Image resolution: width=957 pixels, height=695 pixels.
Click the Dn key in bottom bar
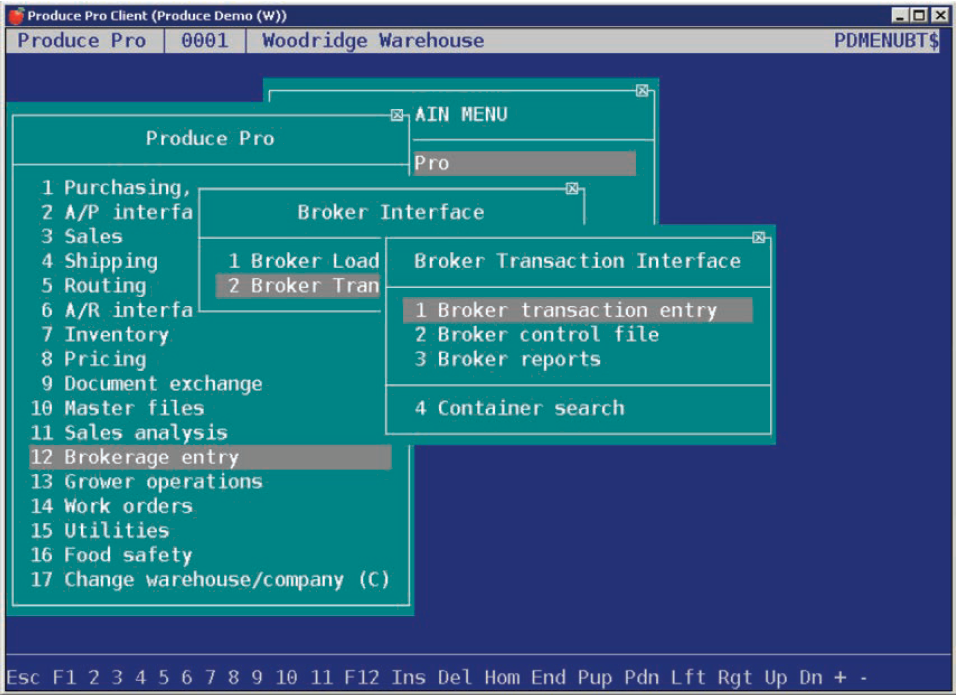(811, 677)
